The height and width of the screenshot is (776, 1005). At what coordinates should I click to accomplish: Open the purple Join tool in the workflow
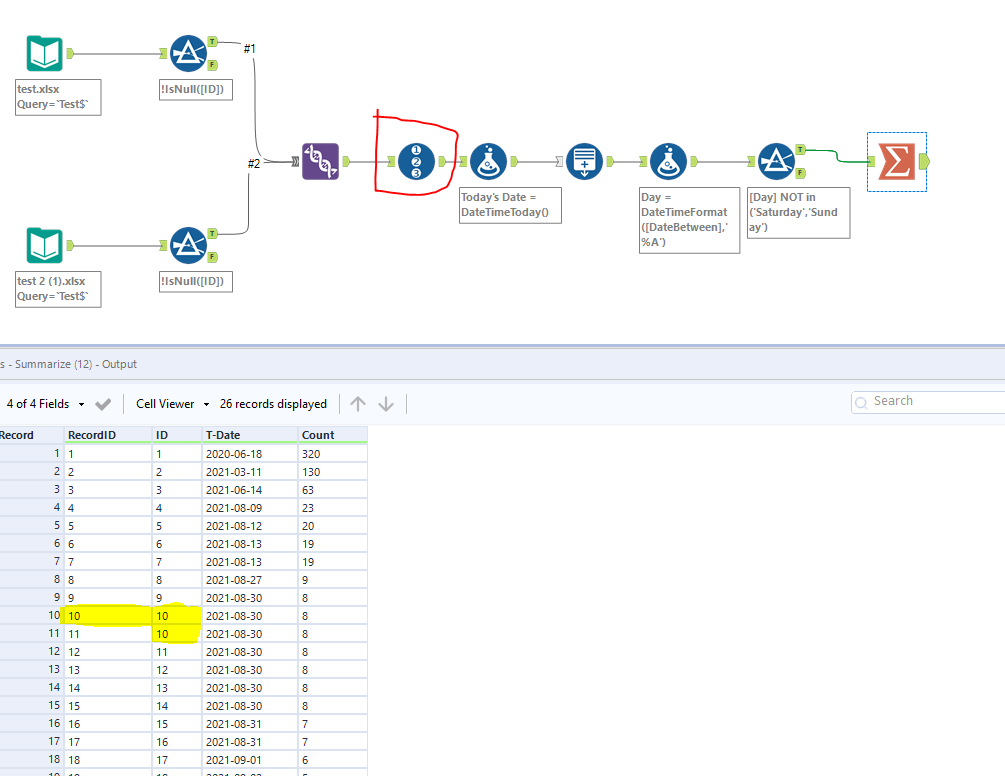coord(320,161)
